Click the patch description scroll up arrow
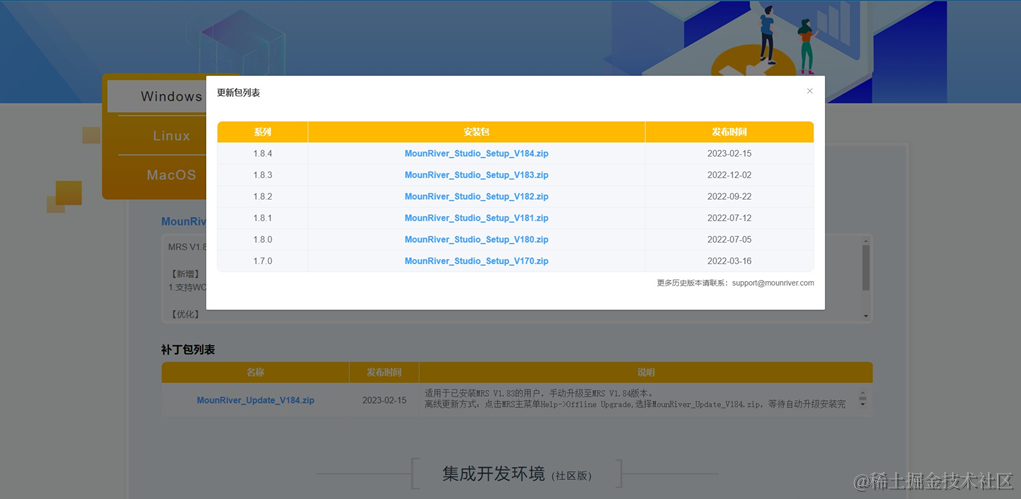This screenshot has height=499, width=1021. point(863,394)
